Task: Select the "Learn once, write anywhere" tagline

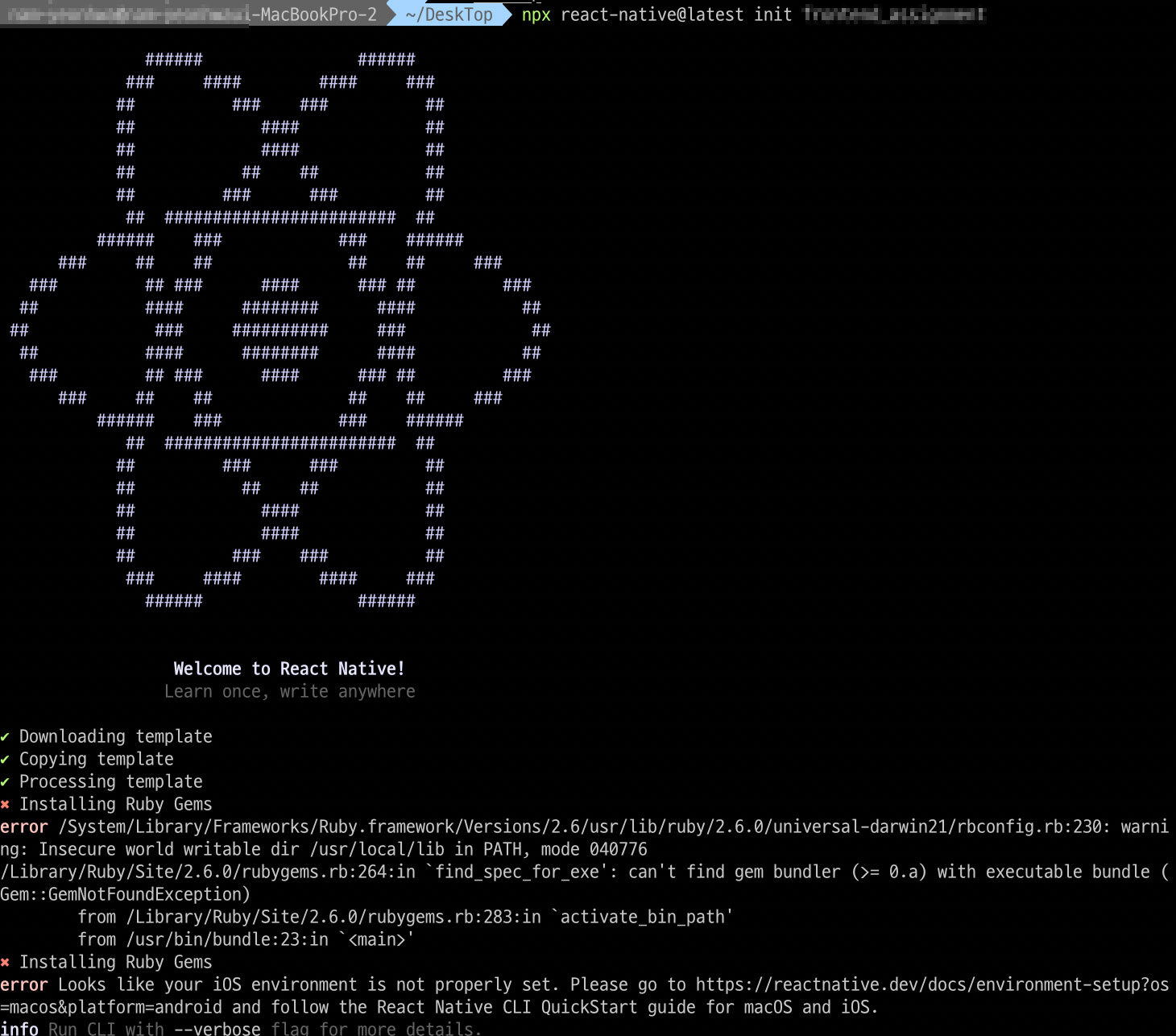Action: 290,691
